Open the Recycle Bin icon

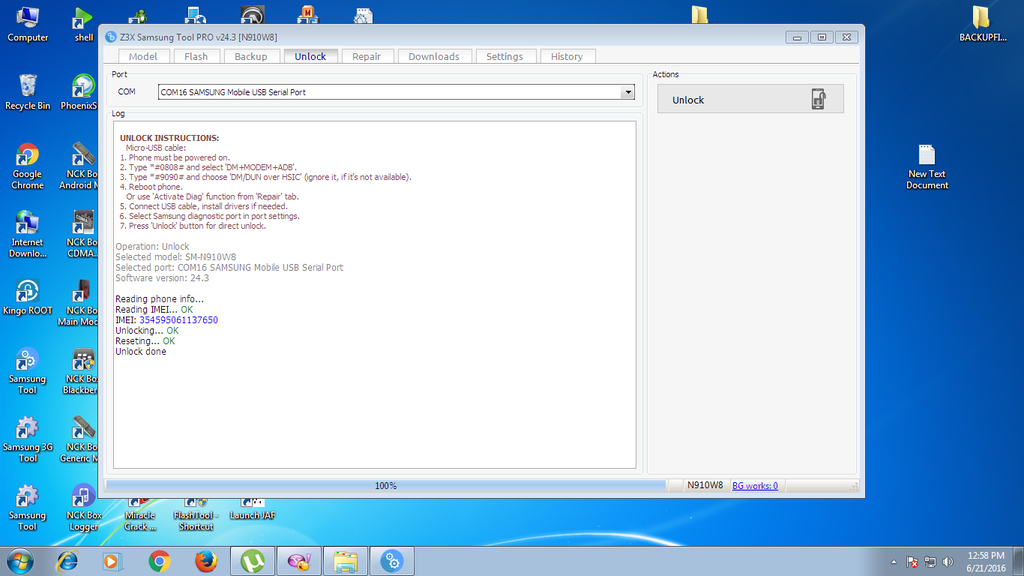click(27, 88)
